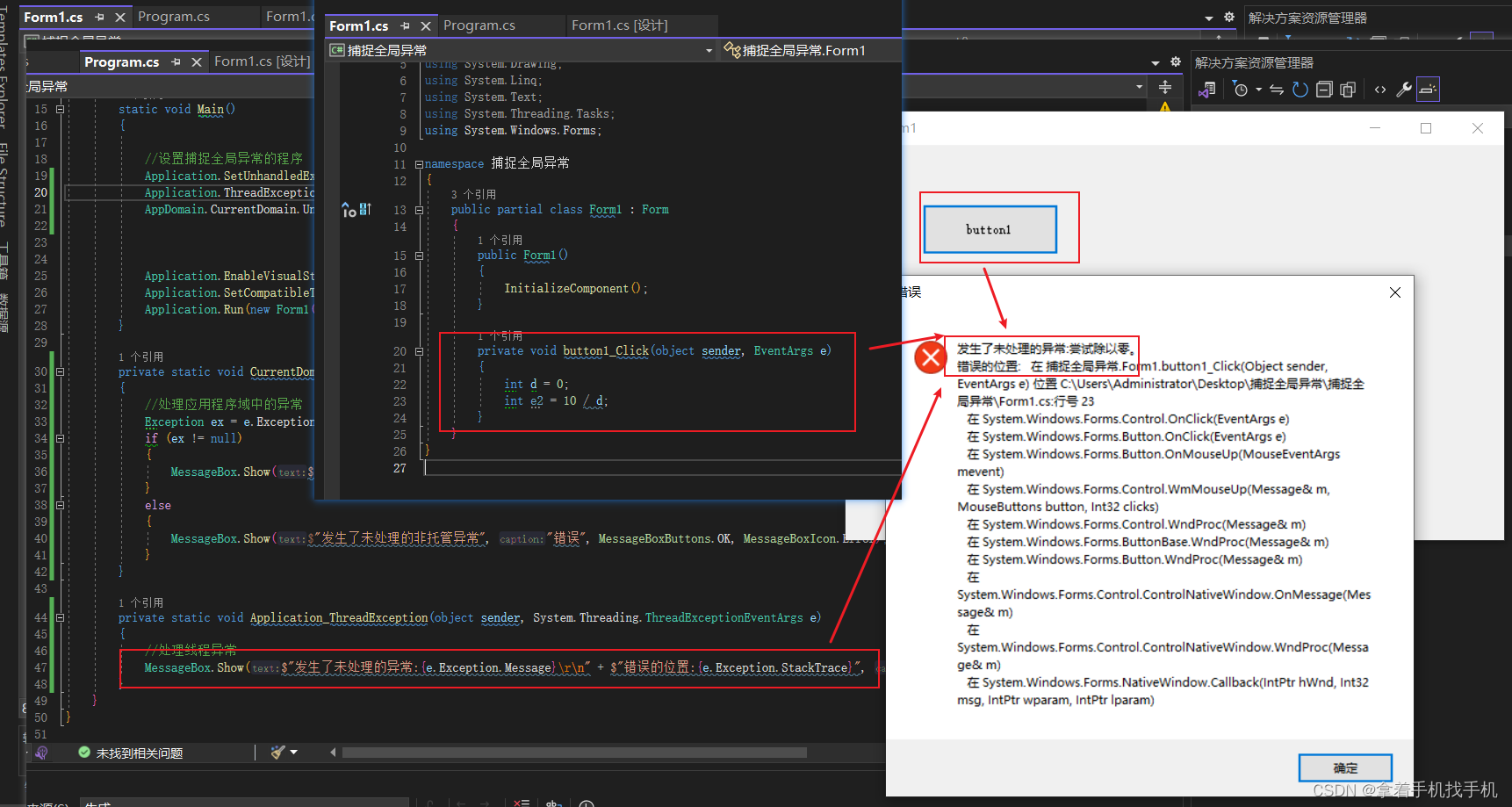
Task: Click 确定 button in error dialog
Action: coord(1345,767)
